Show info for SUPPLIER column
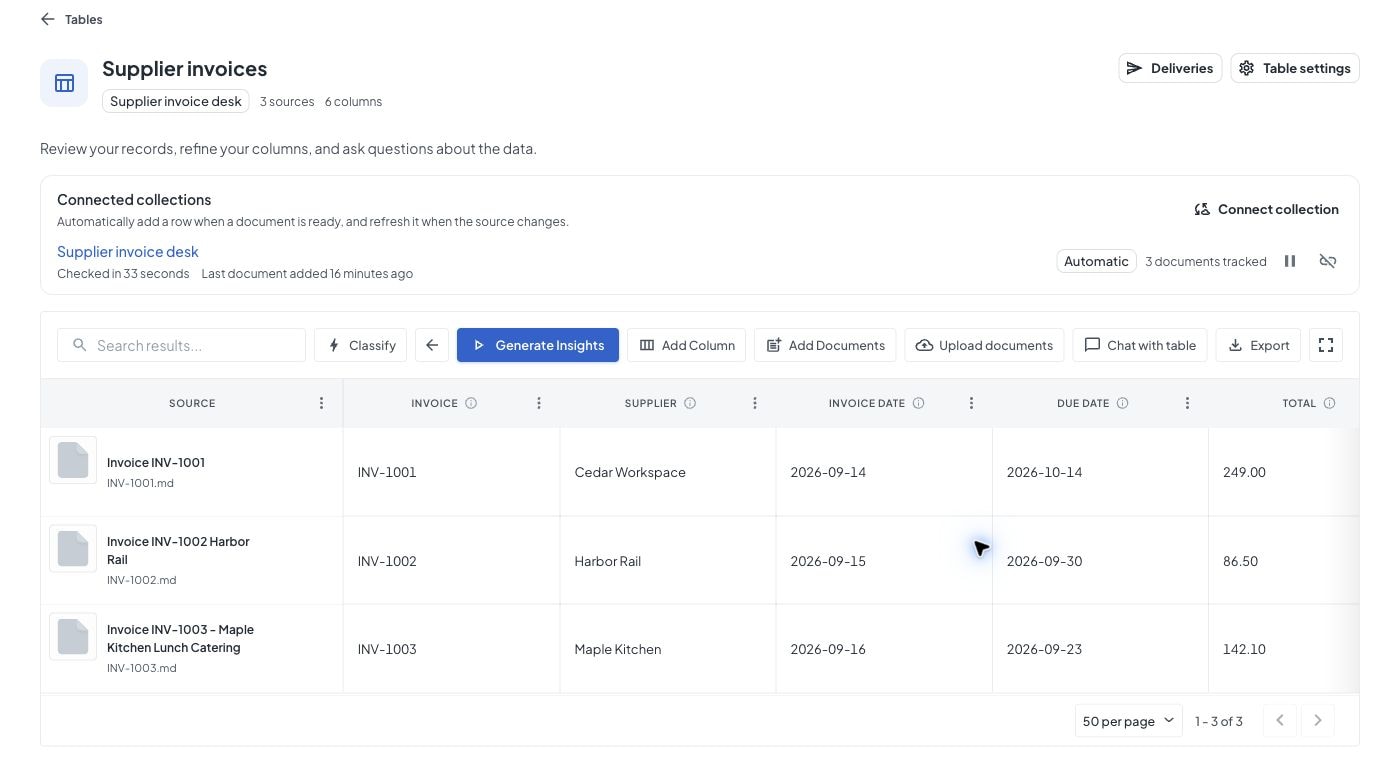 (x=690, y=403)
